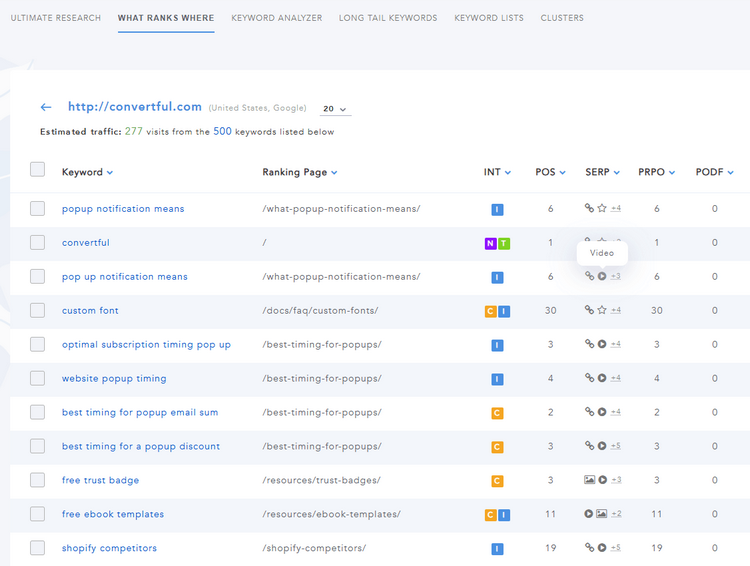750x566 pixels.
Task: Expand +5 SERP features for 'shopify competitors'
Action: pos(616,547)
